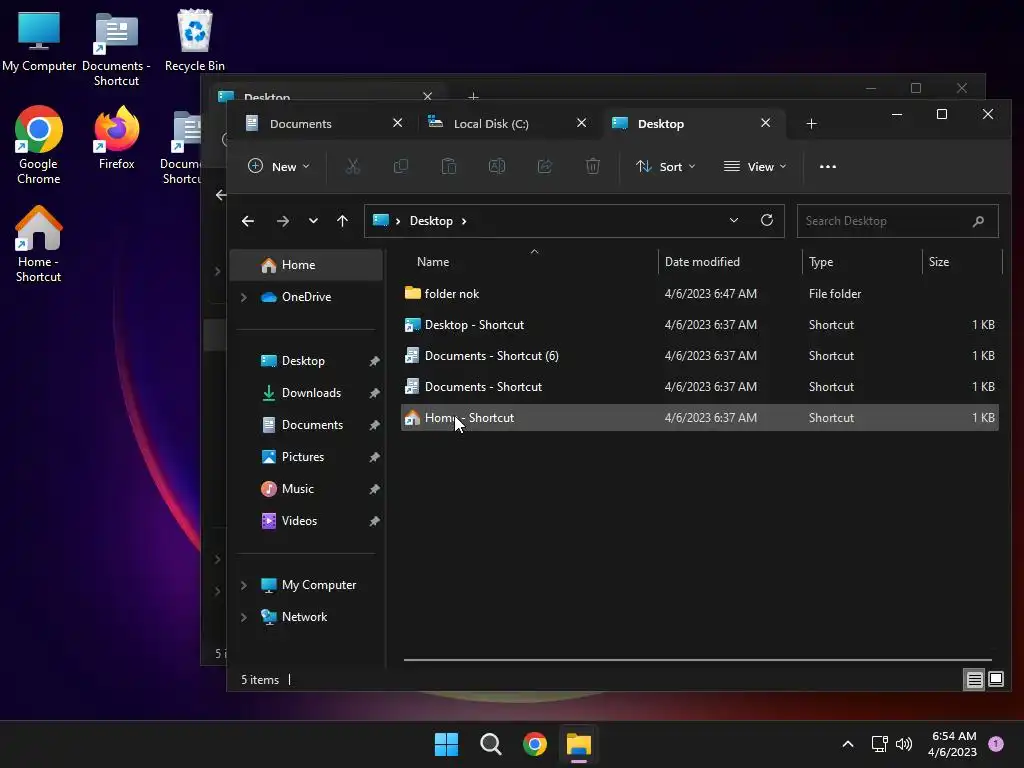Go up one folder level arrow
The width and height of the screenshot is (1024, 768).
pos(342,221)
